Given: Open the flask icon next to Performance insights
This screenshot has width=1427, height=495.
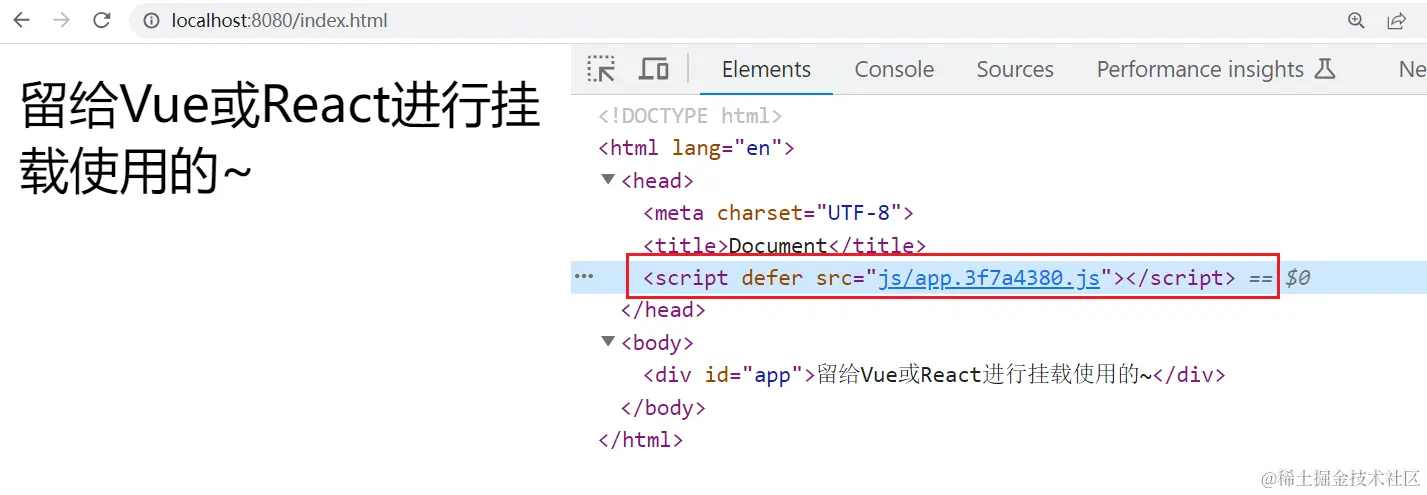Looking at the screenshot, I should pos(1324,69).
